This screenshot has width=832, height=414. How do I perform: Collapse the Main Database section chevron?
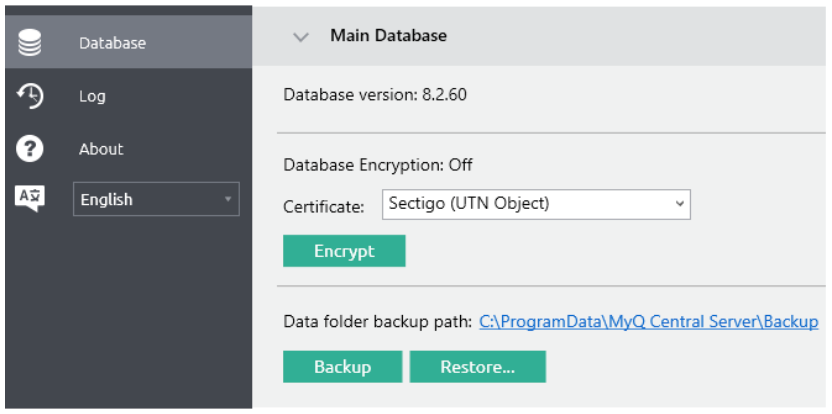tap(300, 36)
